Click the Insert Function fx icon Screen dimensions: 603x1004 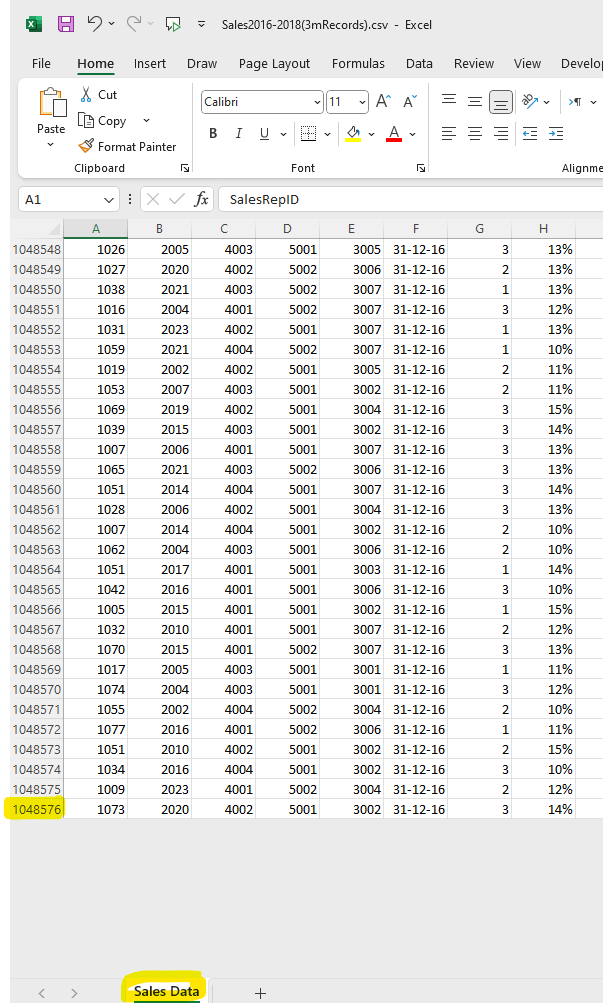click(201, 199)
